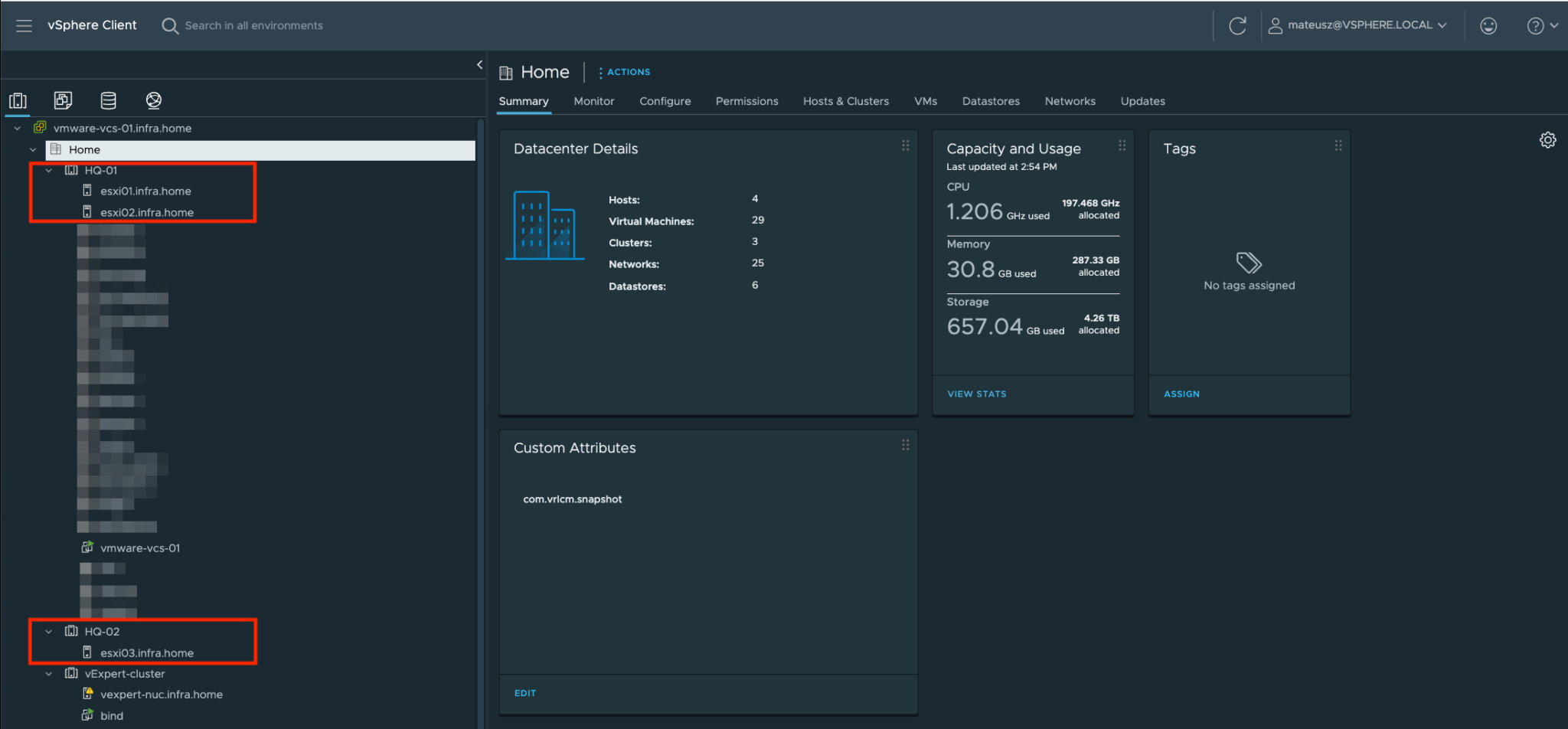Open the mateusz@VSPHERE.LOCAL user dropdown
The image size is (1568, 729).
[x=1359, y=25]
